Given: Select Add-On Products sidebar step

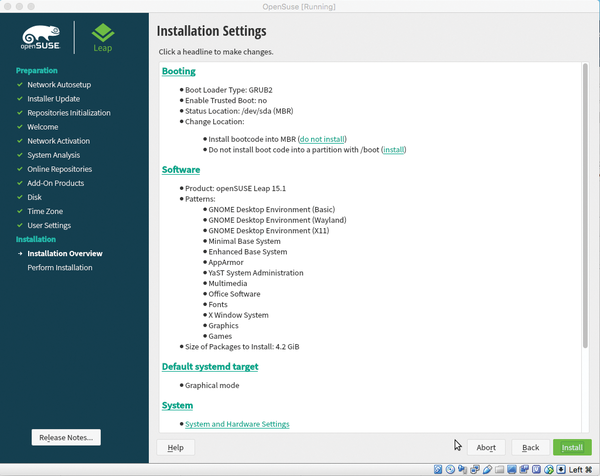Looking at the screenshot, I should click(55, 183).
